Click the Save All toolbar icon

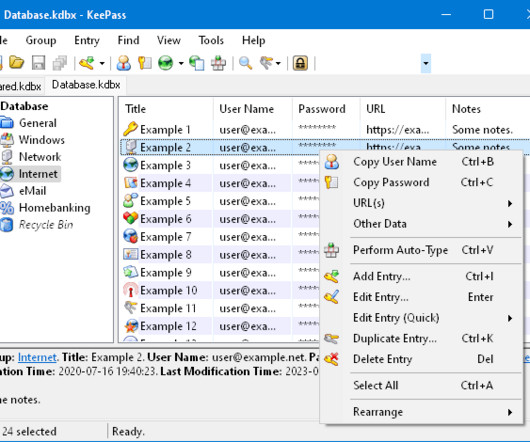click(x=59, y=63)
